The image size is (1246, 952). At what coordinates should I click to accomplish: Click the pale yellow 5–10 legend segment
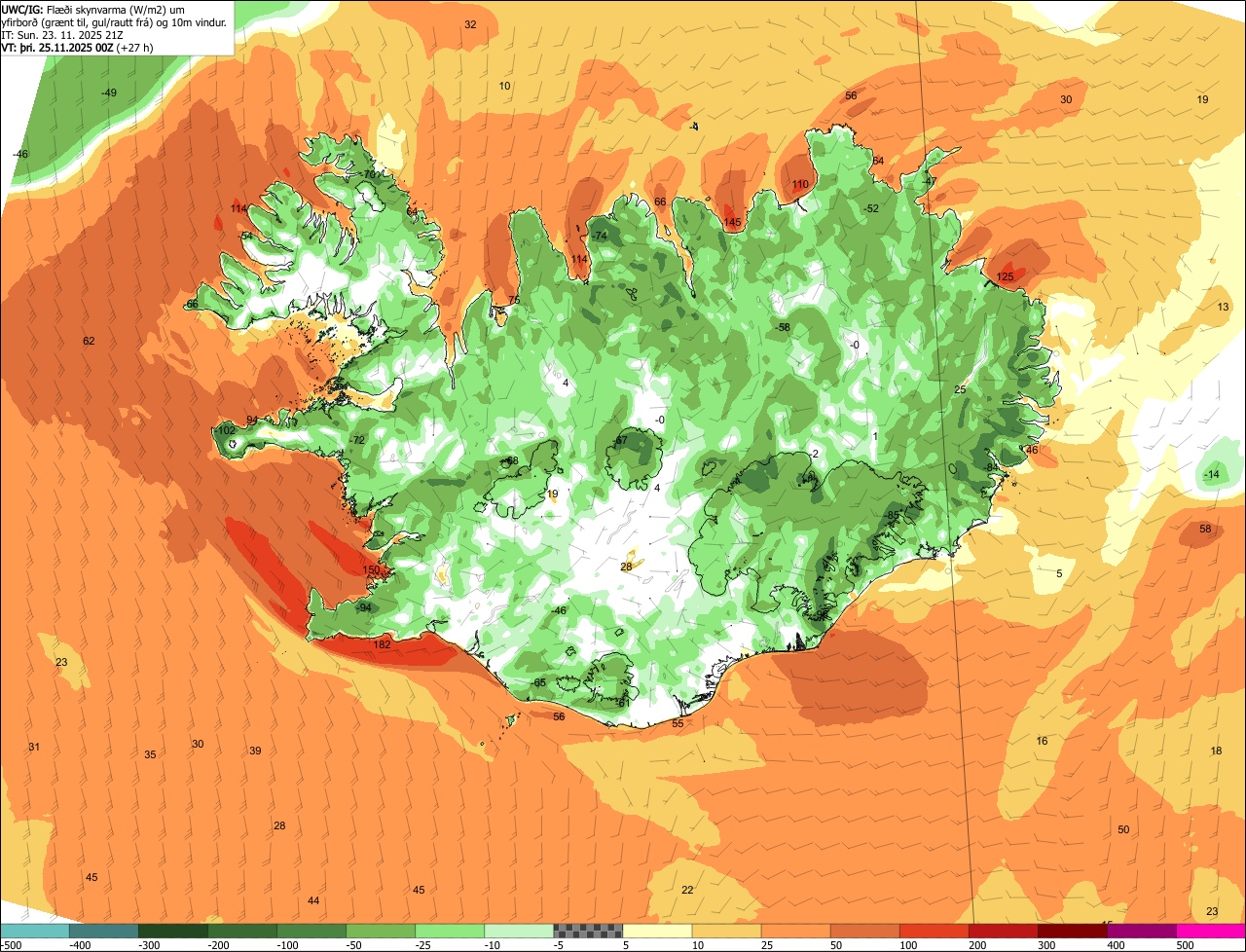click(x=657, y=931)
